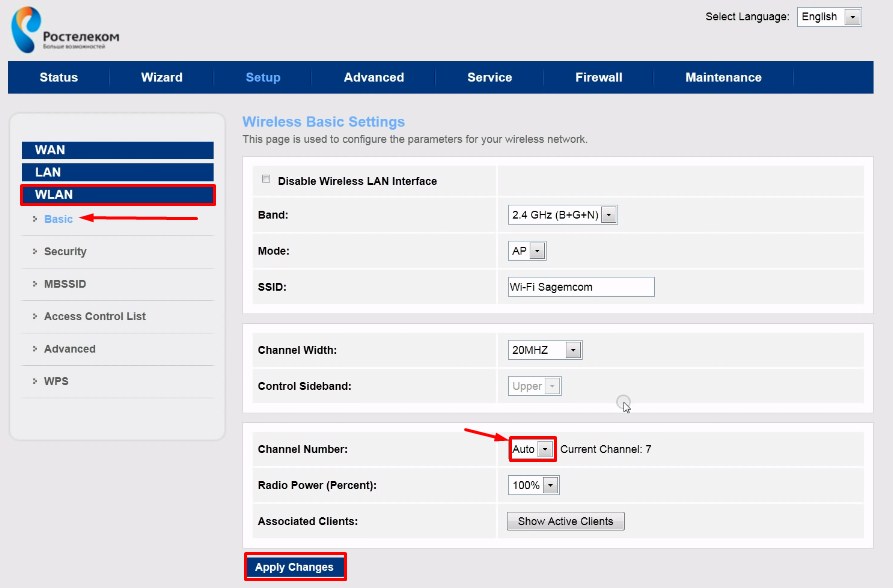Select LAN in the sidebar
Screen dimensions: 893x588
[118, 172]
